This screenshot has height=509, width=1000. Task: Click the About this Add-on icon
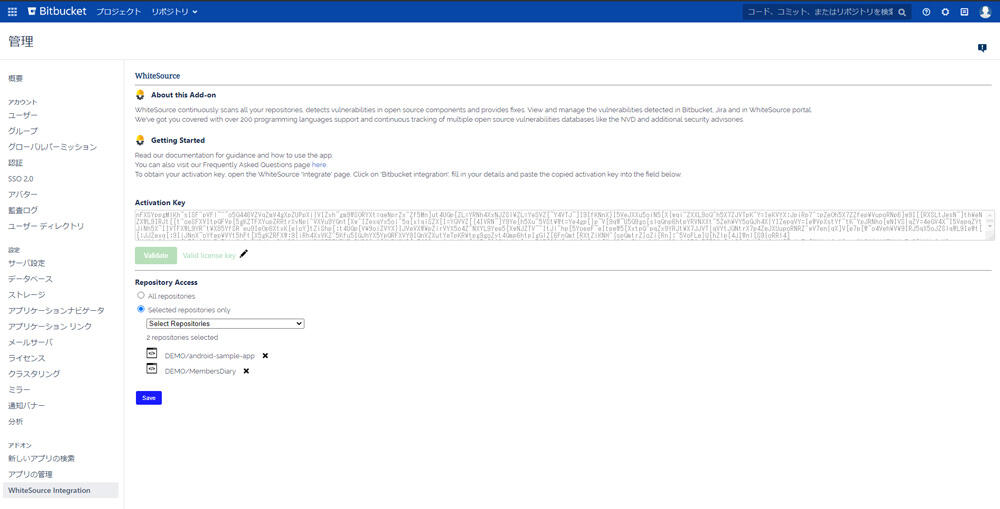pos(140,94)
